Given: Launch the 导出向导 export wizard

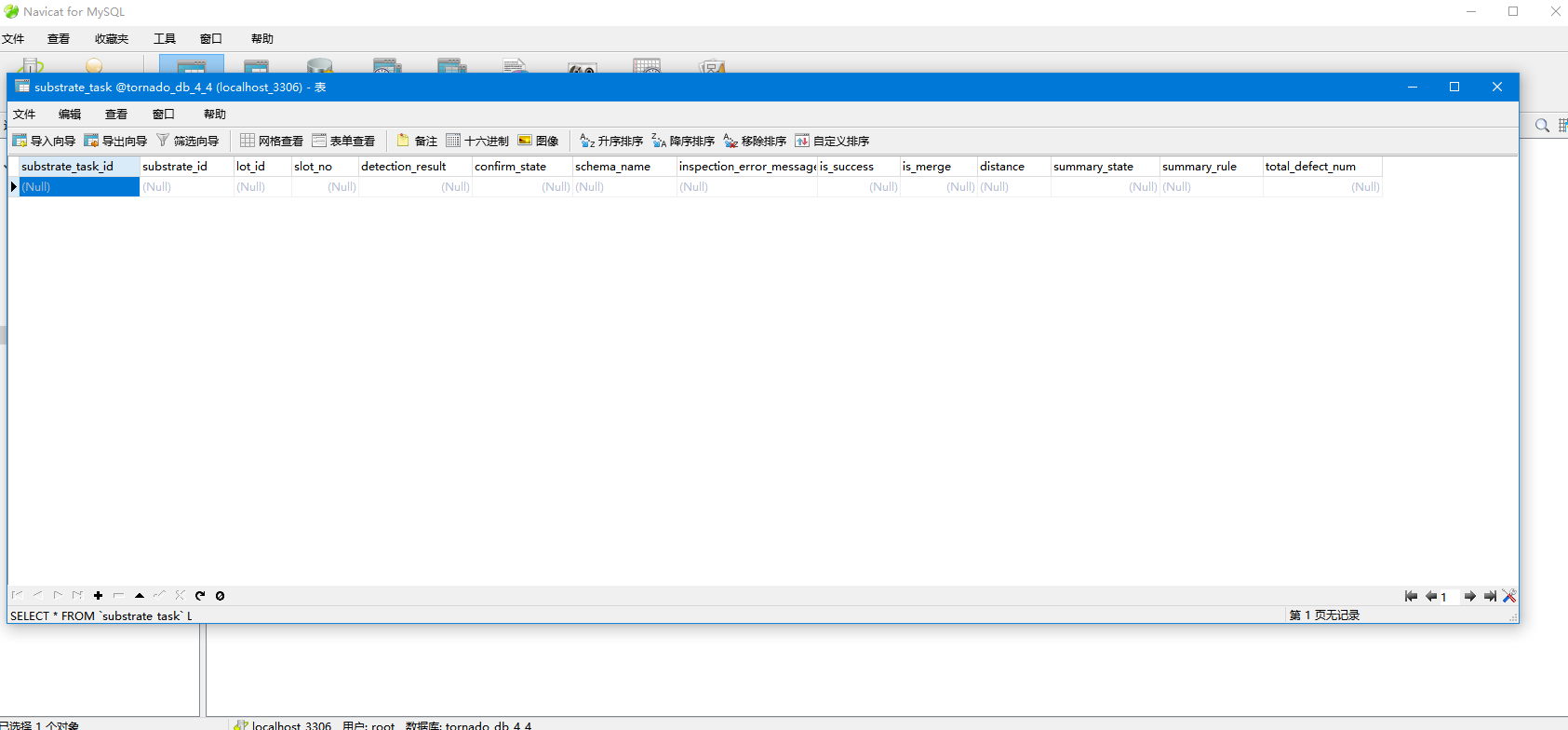Looking at the screenshot, I should coord(115,141).
